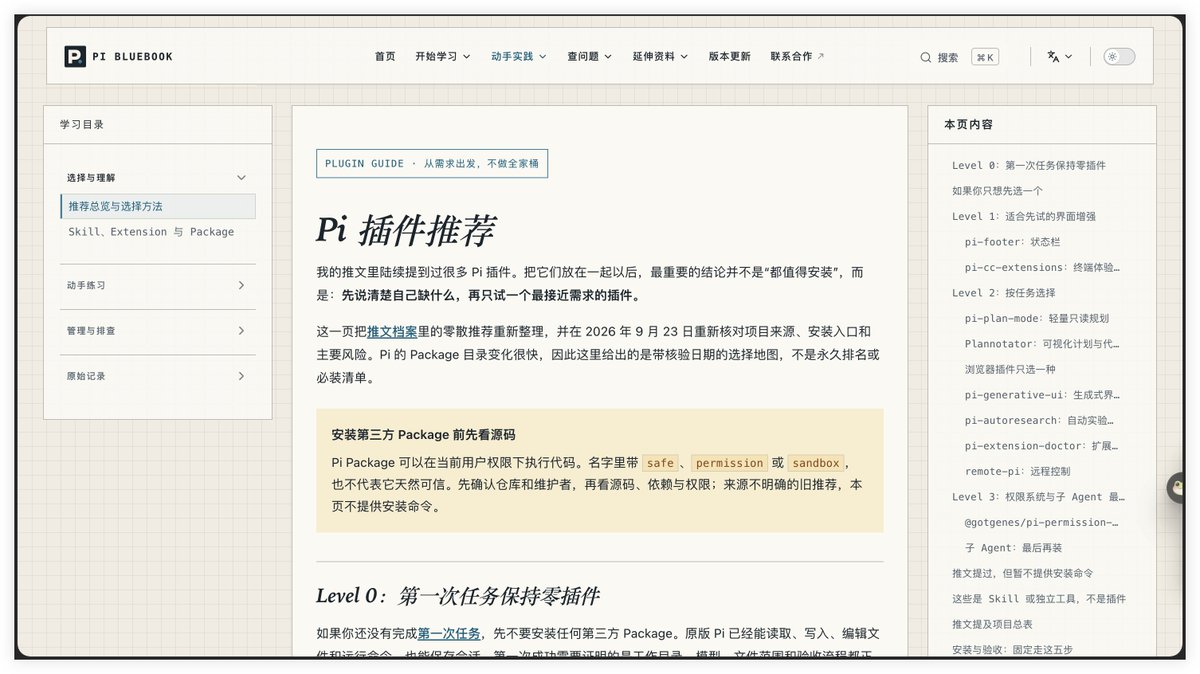Image resolution: width=1200 pixels, height=674 pixels.
Task: Collapse the 选择与理解 sidebar section
Action: tap(157, 177)
